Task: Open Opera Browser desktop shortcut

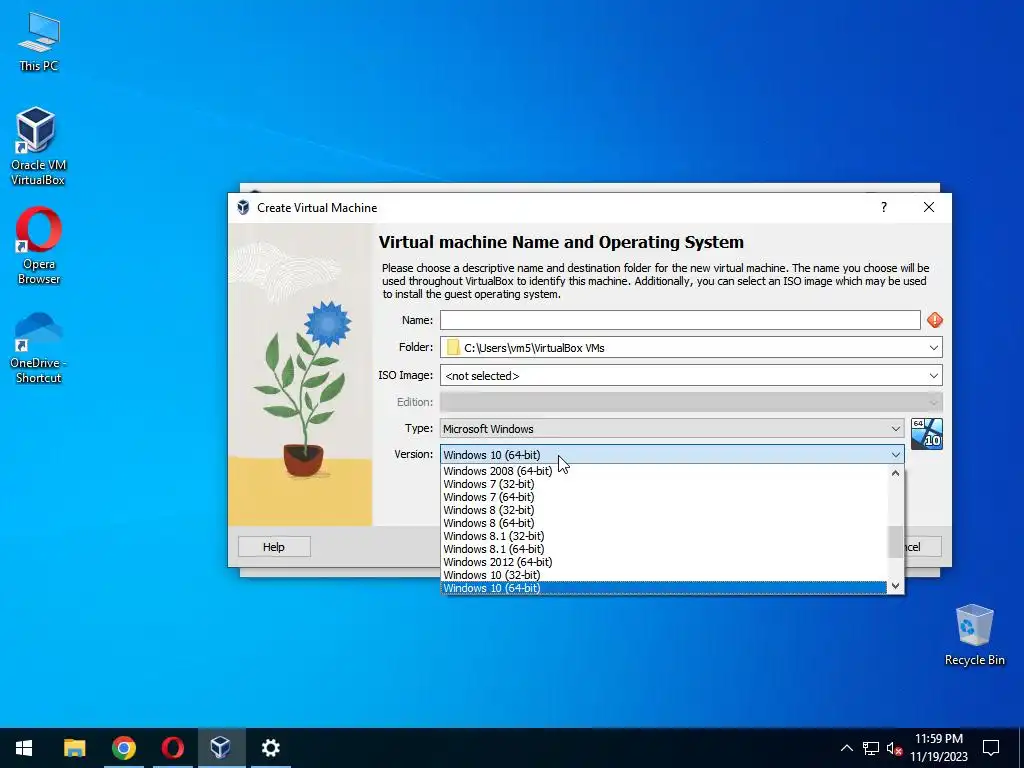Action: pos(39,246)
